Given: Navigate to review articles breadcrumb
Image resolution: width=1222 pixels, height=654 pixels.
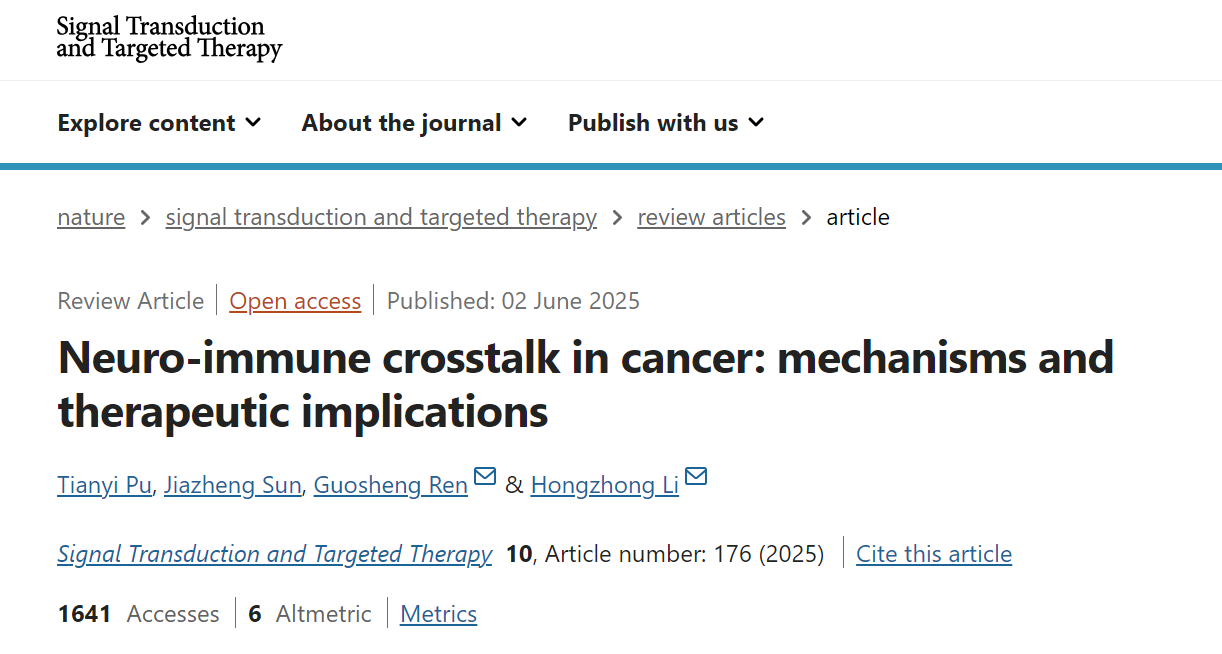Looking at the screenshot, I should [x=711, y=217].
